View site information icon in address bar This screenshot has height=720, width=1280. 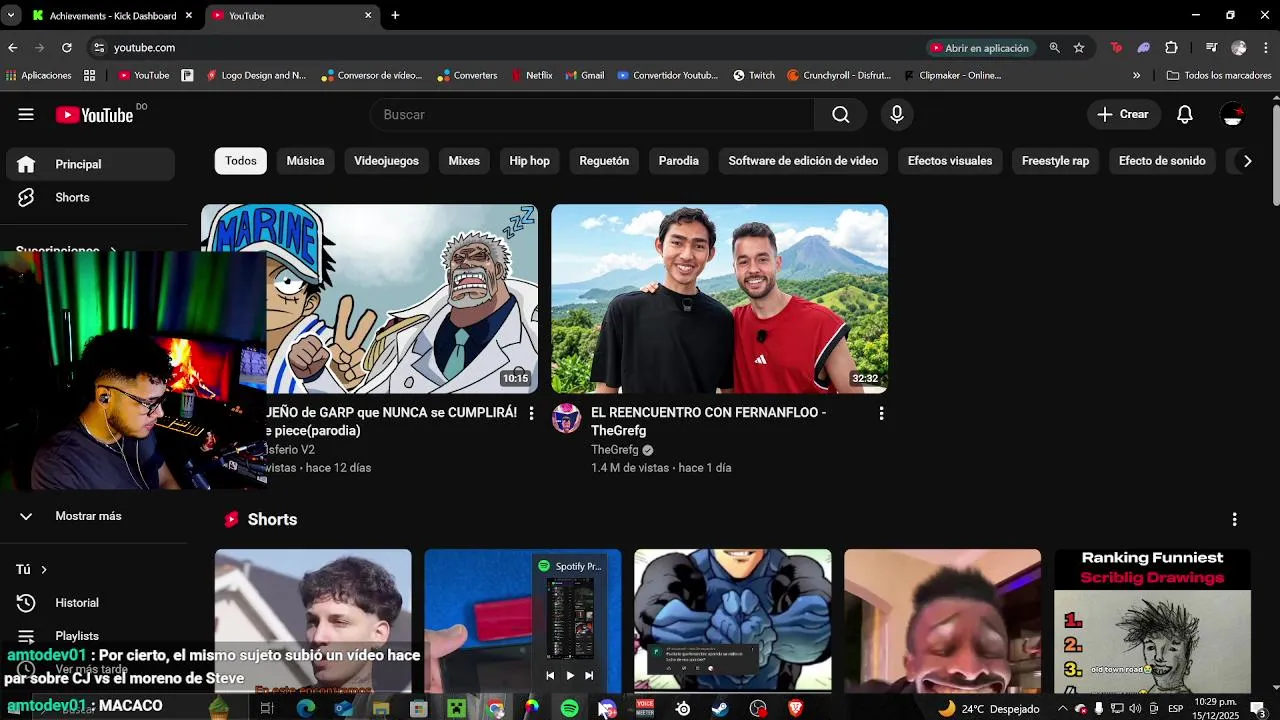98,47
